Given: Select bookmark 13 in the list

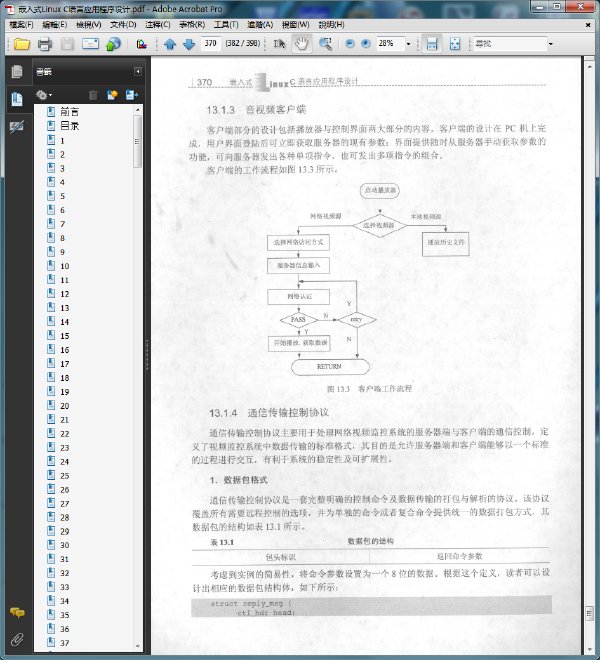Looking at the screenshot, I should pyautogui.click(x=64, y=308).
